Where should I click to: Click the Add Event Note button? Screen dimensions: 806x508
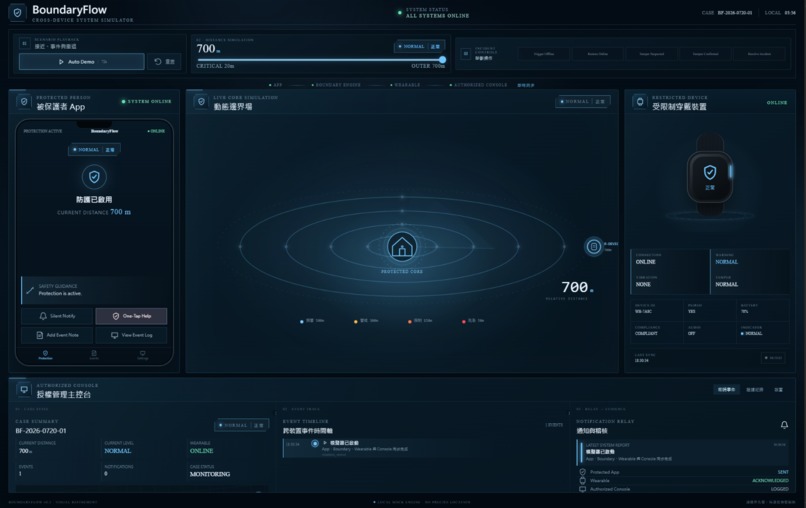[57, 335]
